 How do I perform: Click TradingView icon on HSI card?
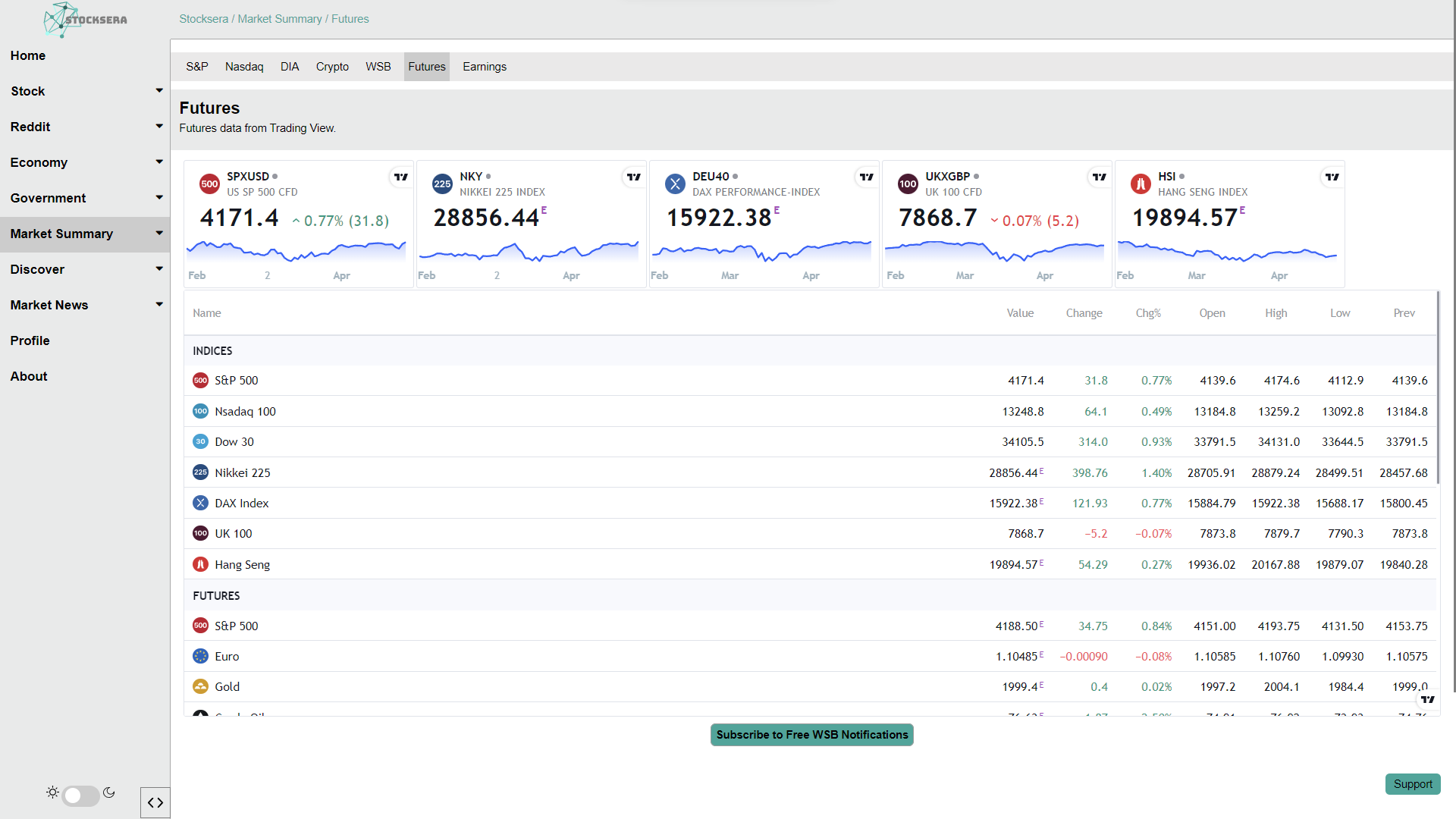(x=1332, y=177)
